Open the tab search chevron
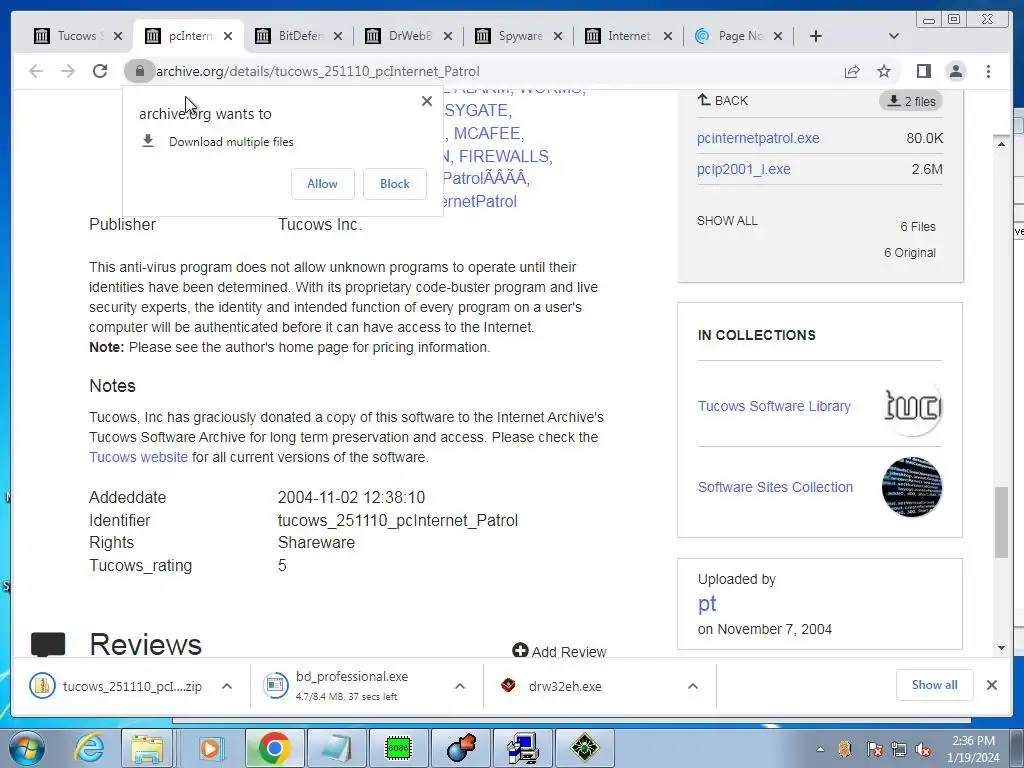Image resolution: width=1024 pixels, height=768 pixels. tap(894, 36)
